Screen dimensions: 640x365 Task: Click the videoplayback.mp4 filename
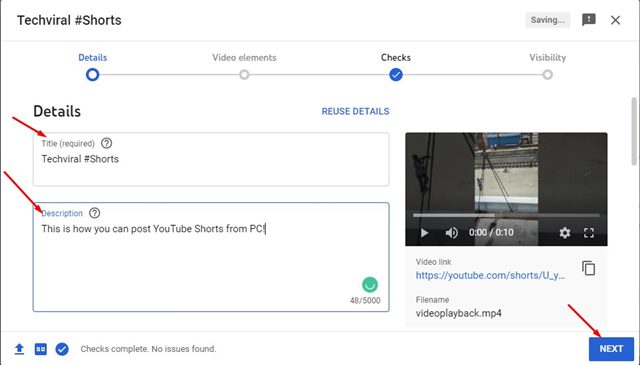click(x=459, y=314)
